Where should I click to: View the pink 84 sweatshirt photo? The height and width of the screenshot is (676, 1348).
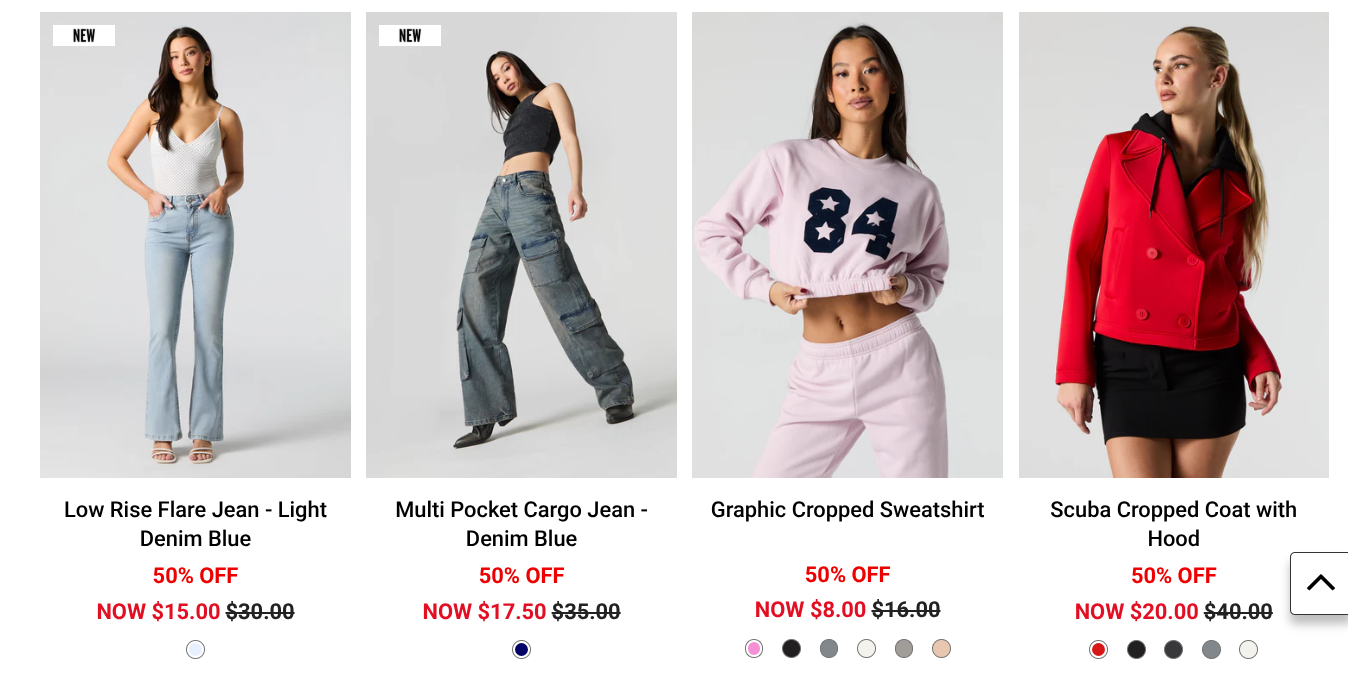[x=847, y=245]
